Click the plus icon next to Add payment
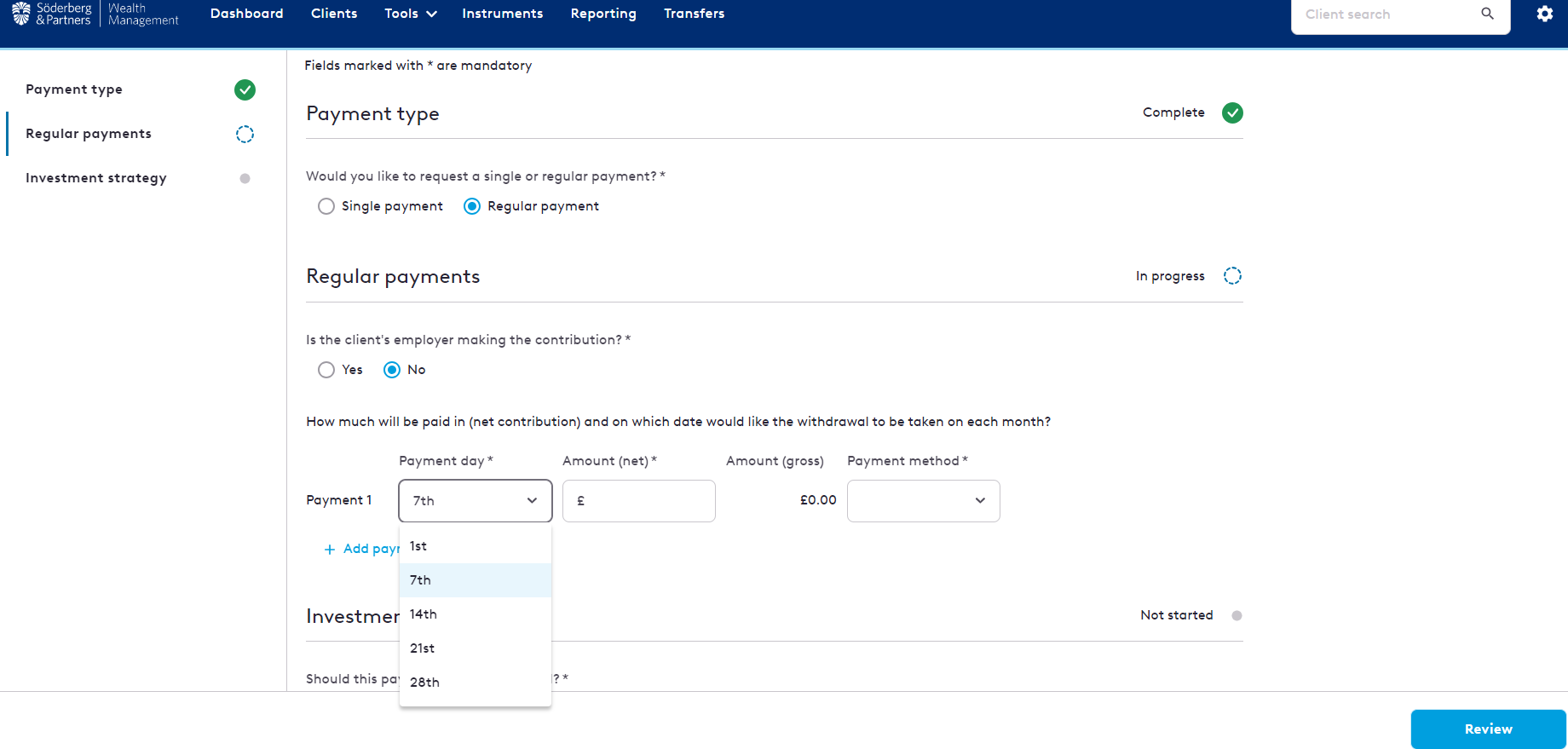This screenshot has width=1568, height=749. (330, 550)
